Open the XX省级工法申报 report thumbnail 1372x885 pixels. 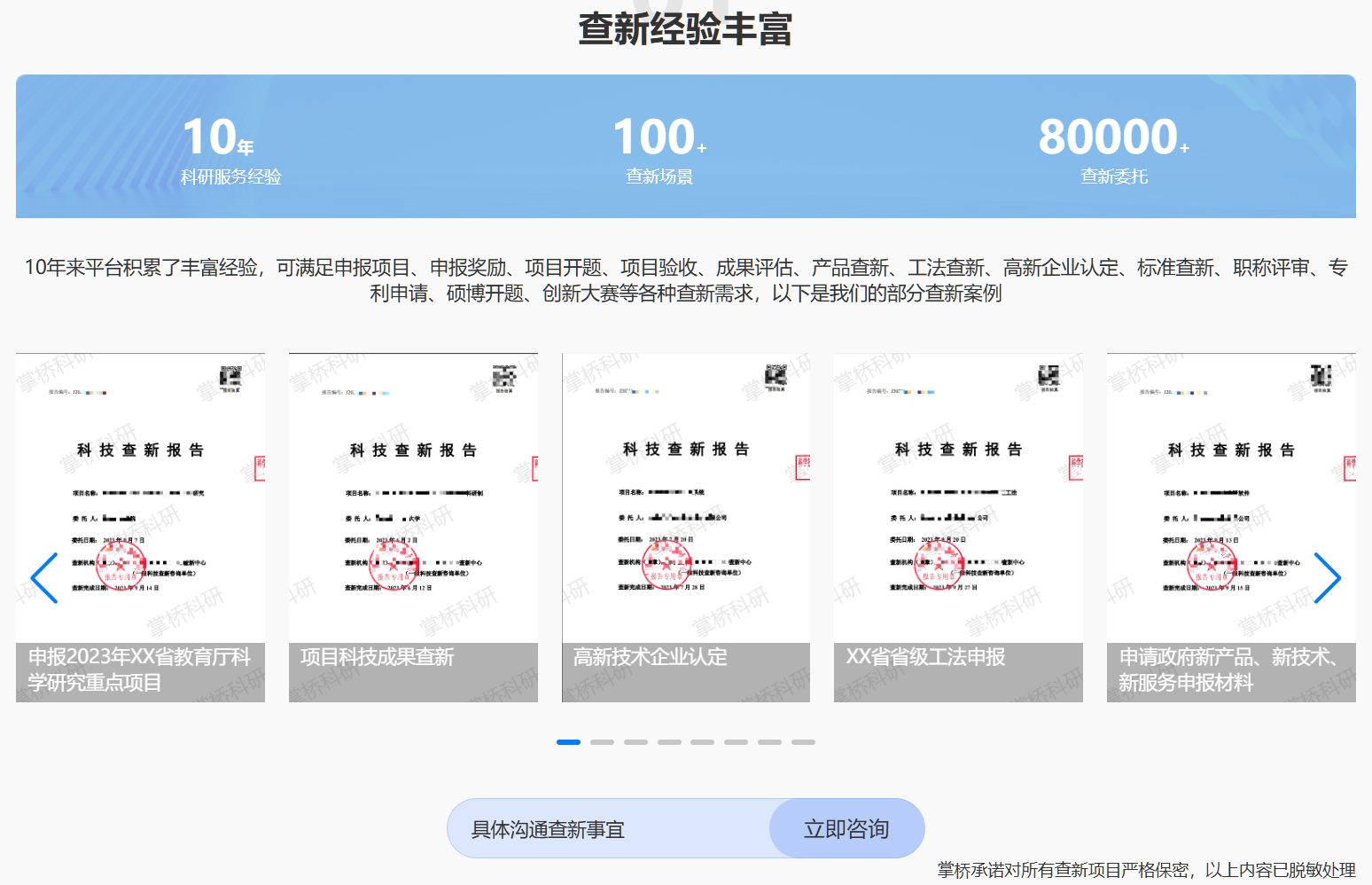click(958, 528)
